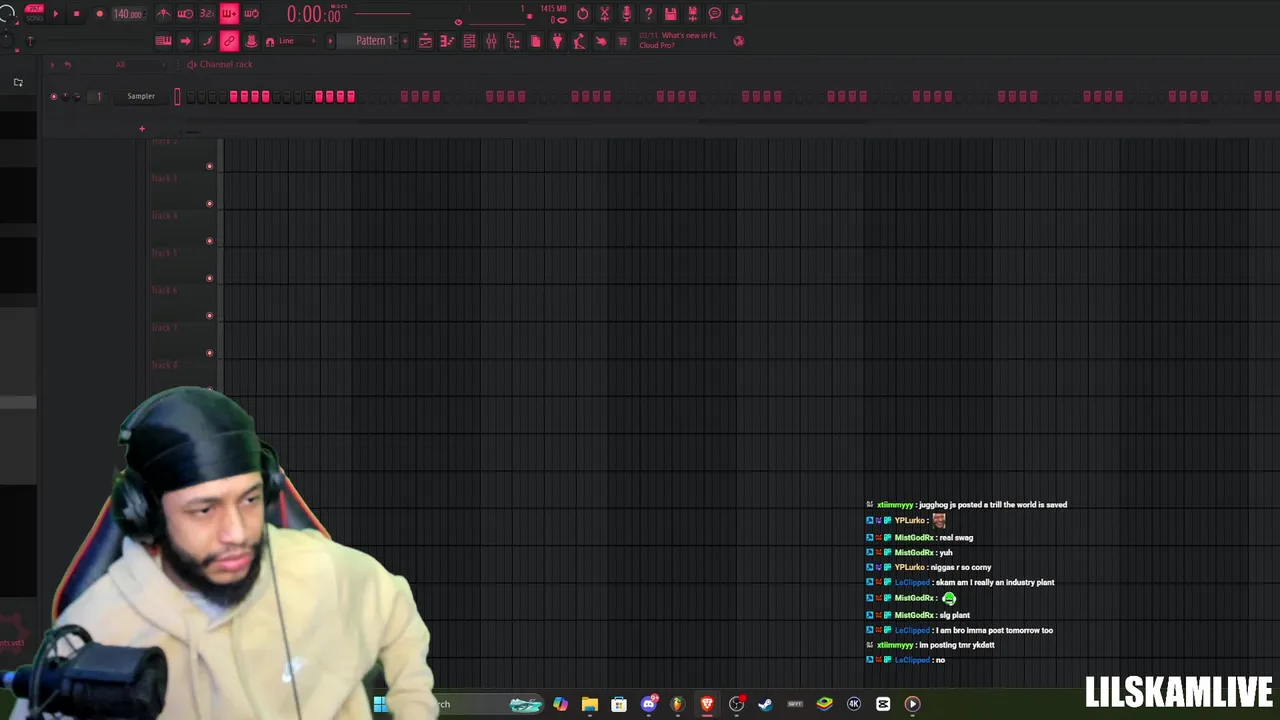Image resolution: width=1280 pixels, height=720 pixels.
Task: Click the audio editor scissors icon
Action: pyautogui.click(x=604, y=14)
